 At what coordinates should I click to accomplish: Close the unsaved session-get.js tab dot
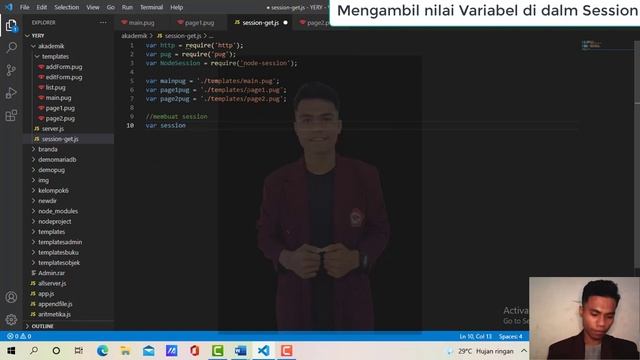tap(285, 23)
